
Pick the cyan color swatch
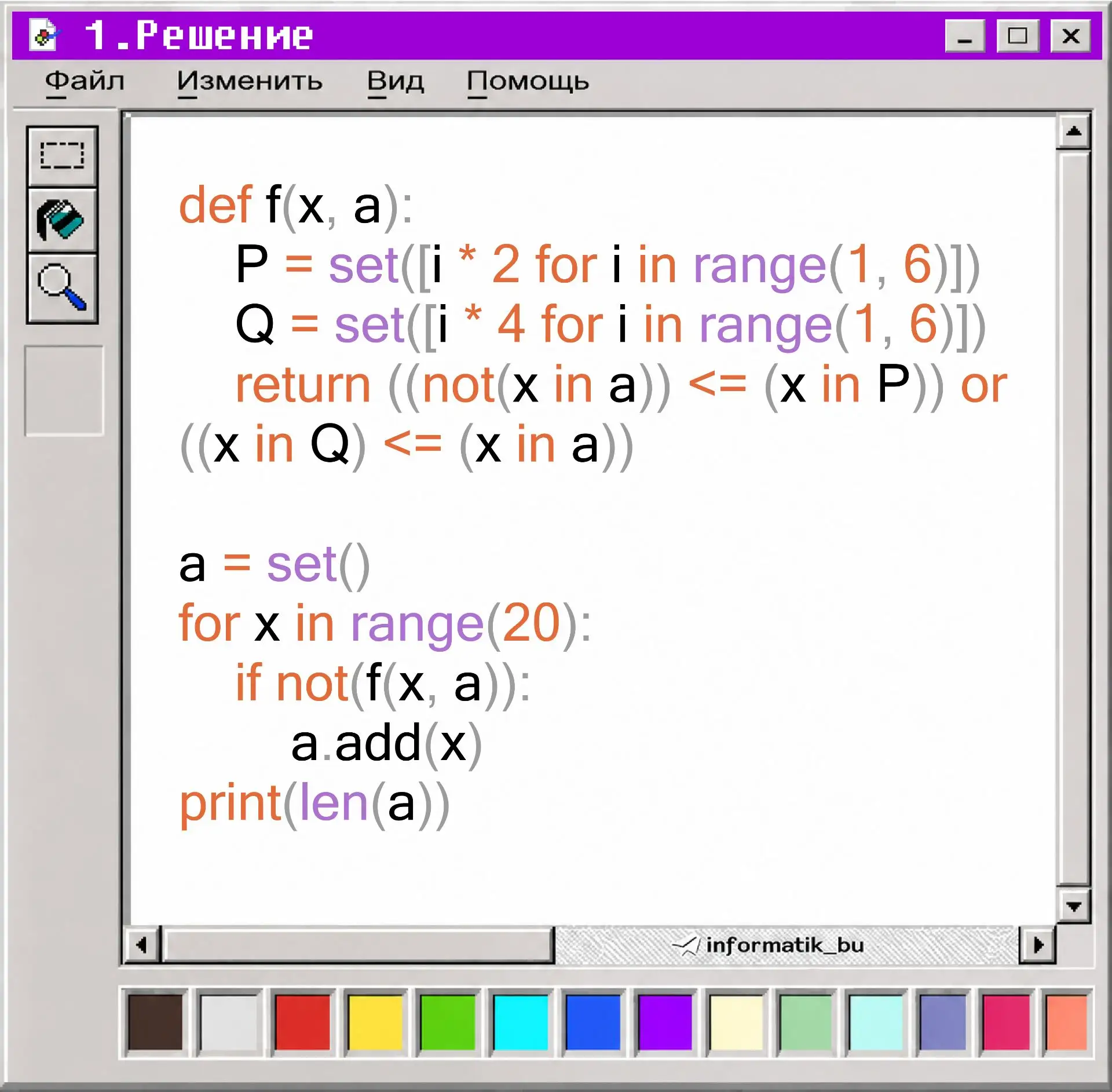(x=520, y=1022)
